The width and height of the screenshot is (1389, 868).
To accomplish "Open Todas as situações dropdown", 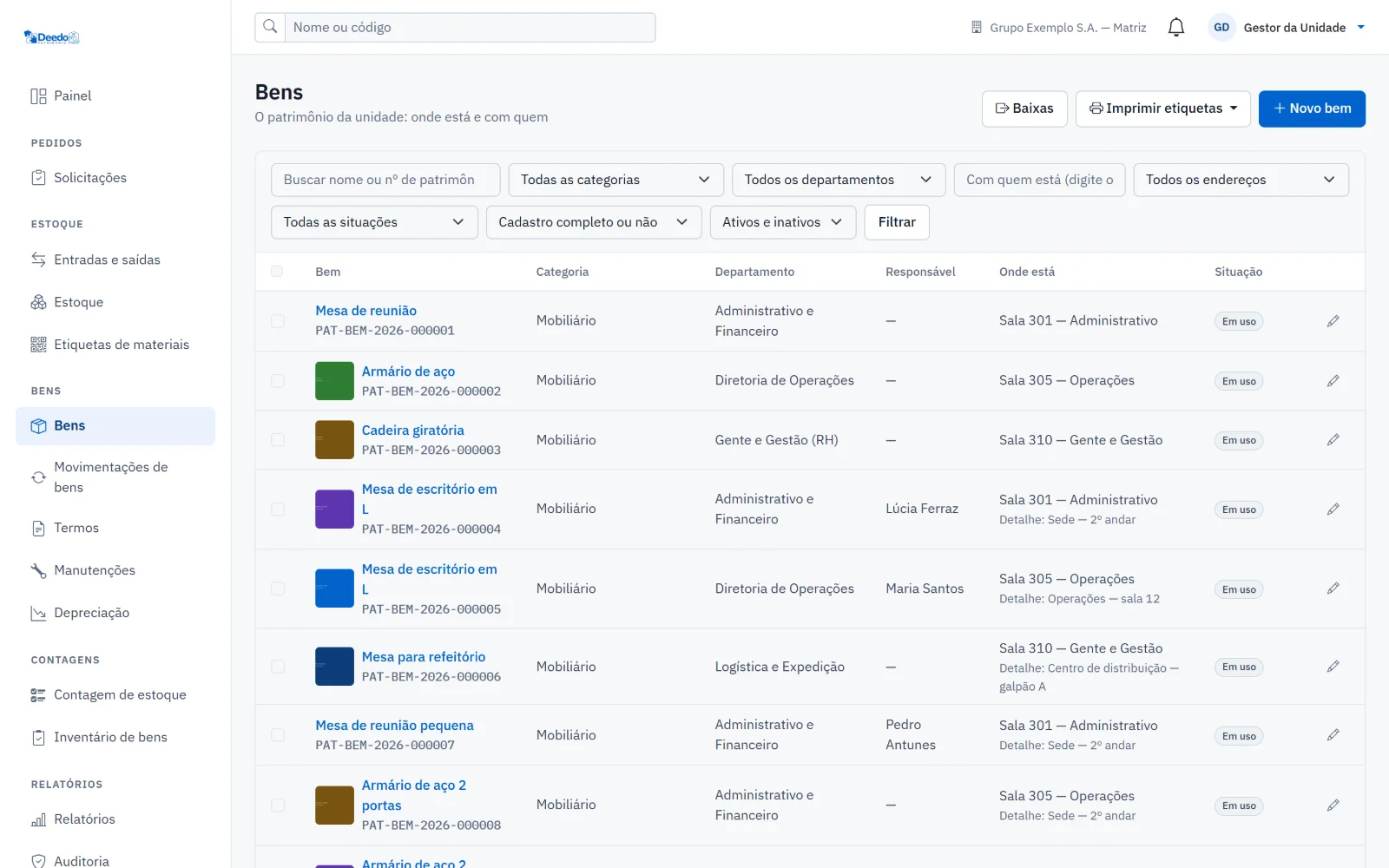I will pos(374,222).
